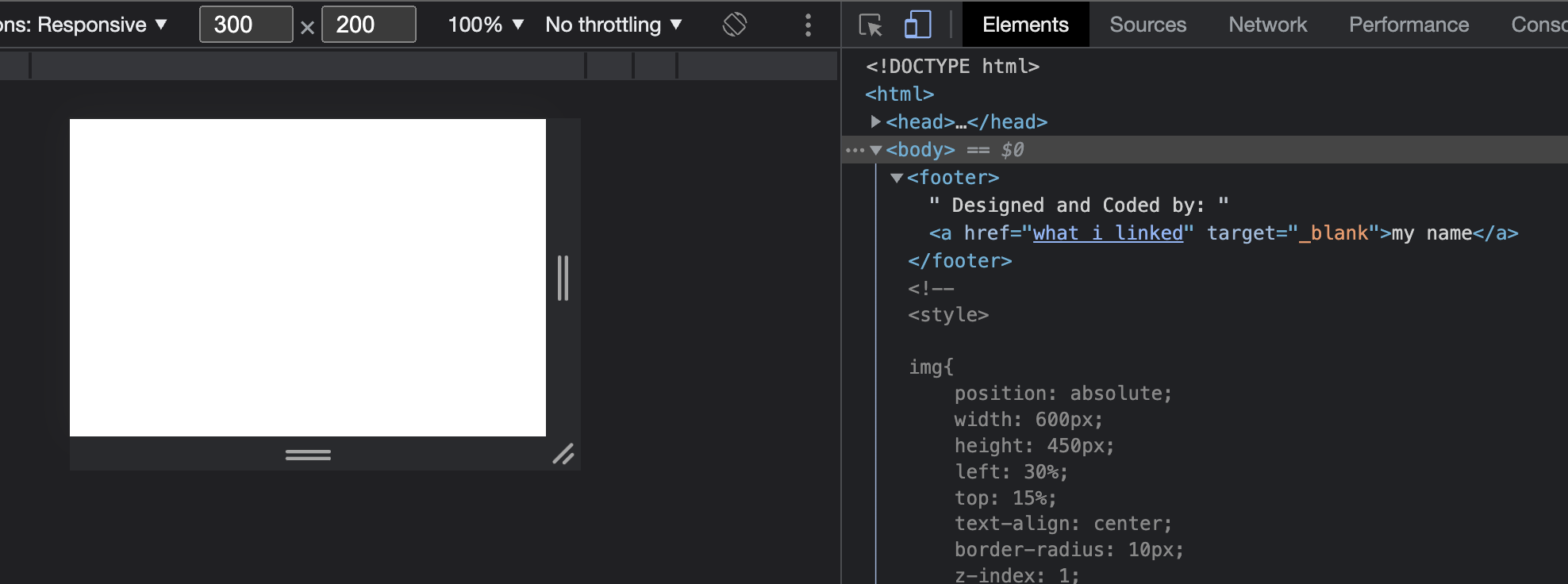
Task: Click the 'top: 15%;' line
Action: pos(1005,498)
